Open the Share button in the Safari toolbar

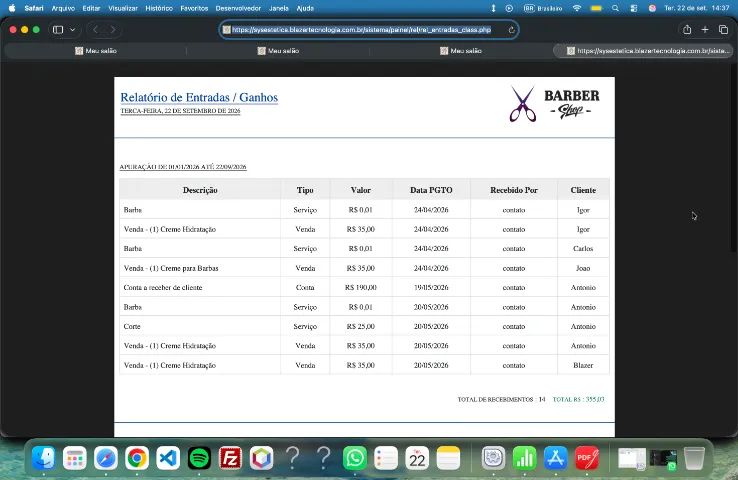(687, 30)
